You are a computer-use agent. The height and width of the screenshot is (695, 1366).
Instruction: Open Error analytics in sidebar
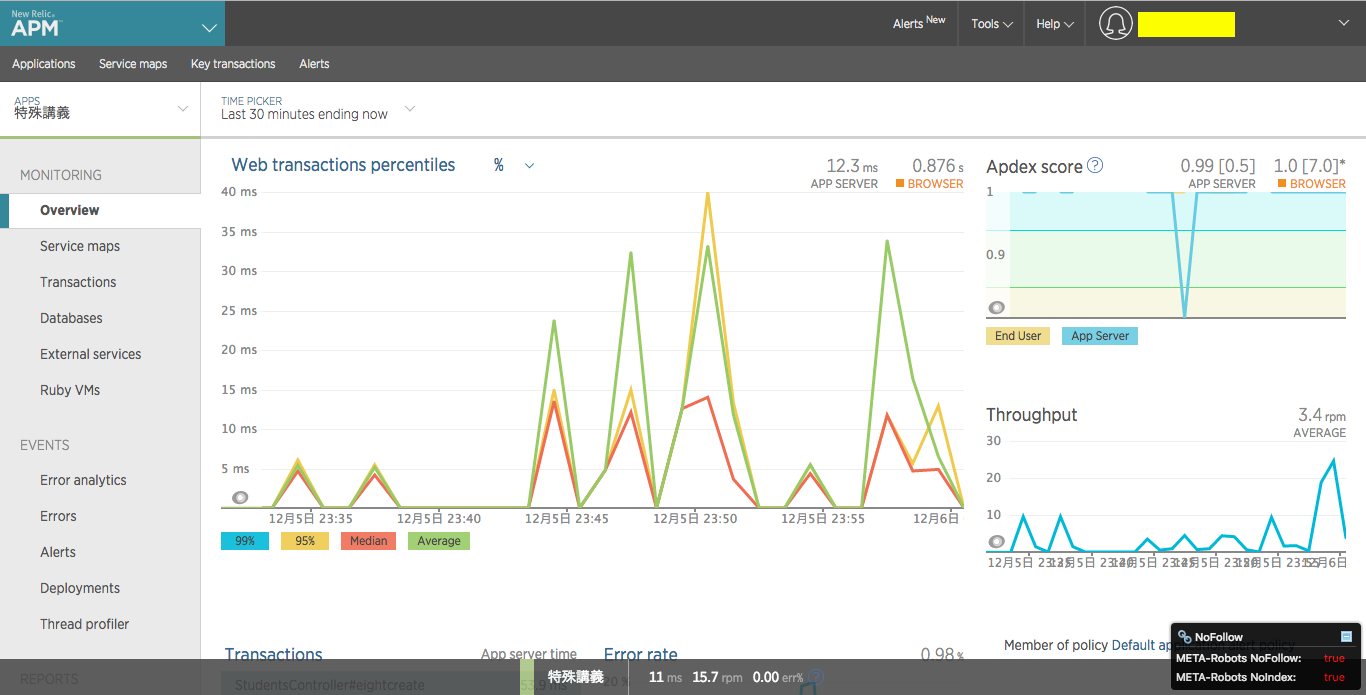pos(83,480)
